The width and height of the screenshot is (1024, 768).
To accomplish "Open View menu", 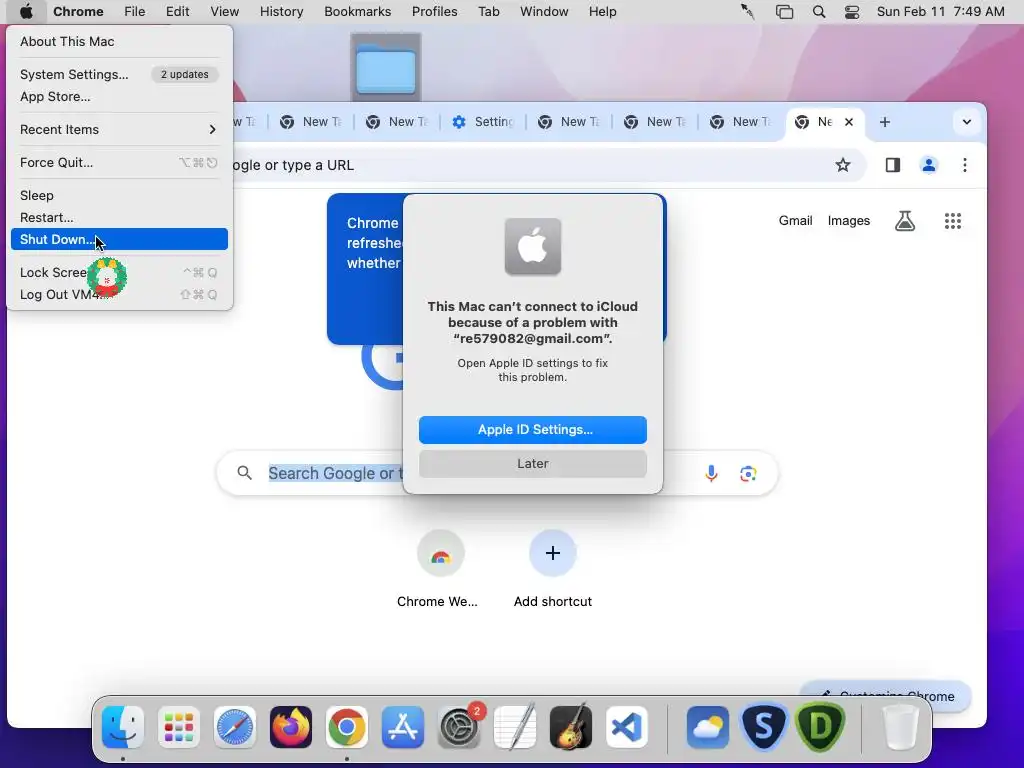I will [225, 12].
